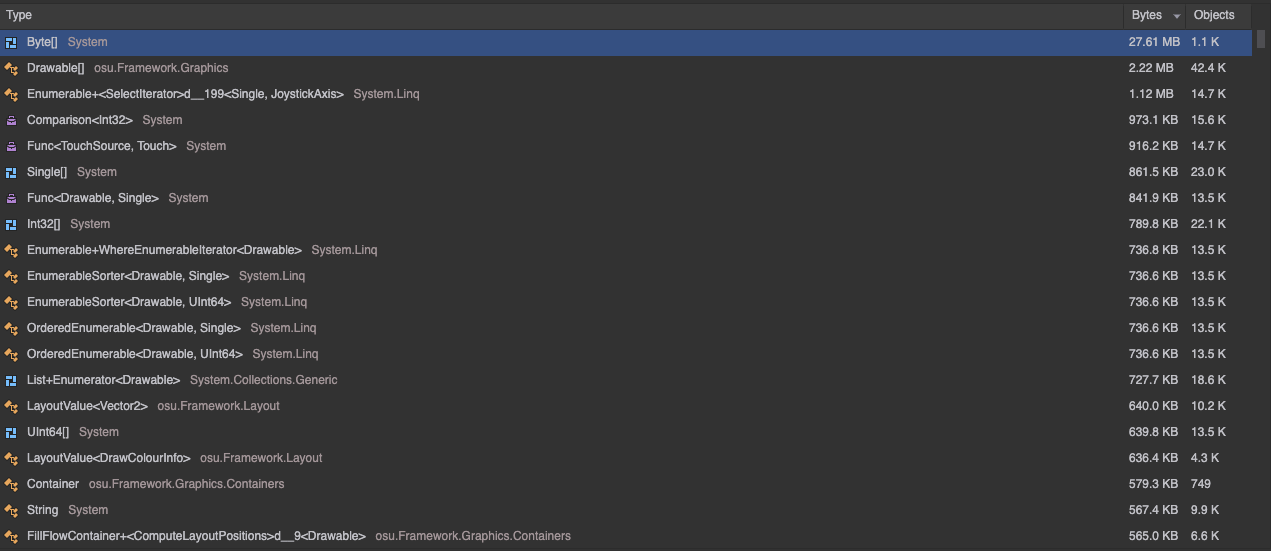
Task: Click the 579.3 KB bytes value
Action: pos(1153,484)
